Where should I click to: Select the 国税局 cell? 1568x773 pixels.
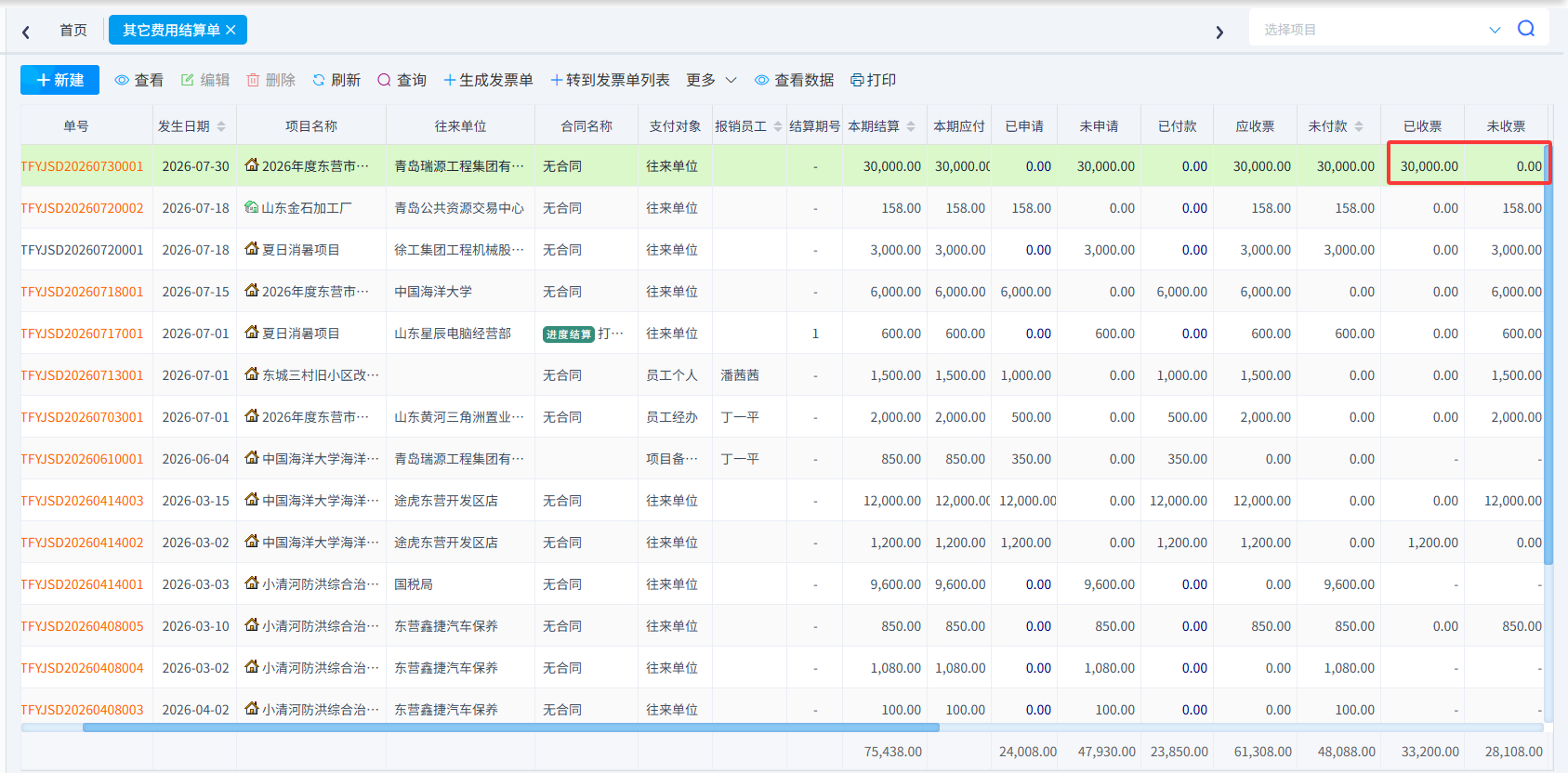[x=414, y=584]
